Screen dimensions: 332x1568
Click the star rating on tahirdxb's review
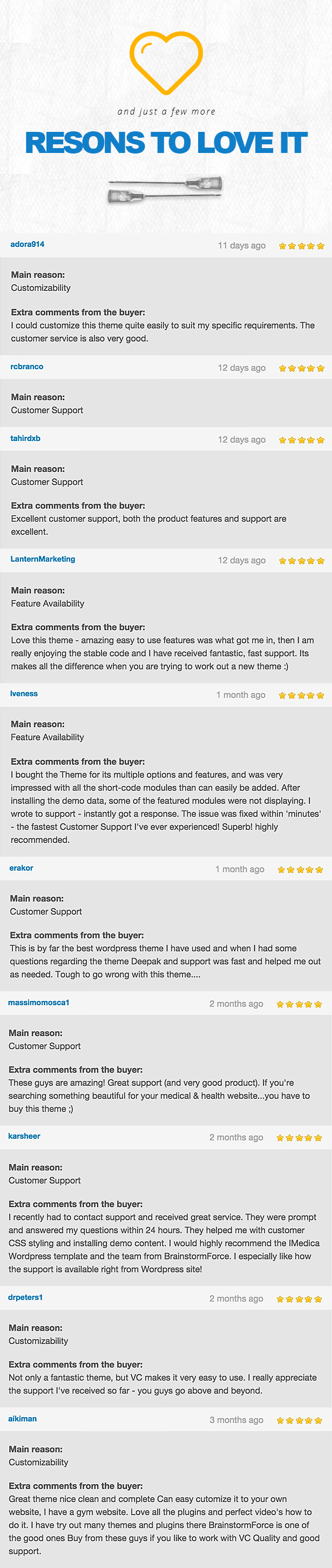click(x=301, y=439)
